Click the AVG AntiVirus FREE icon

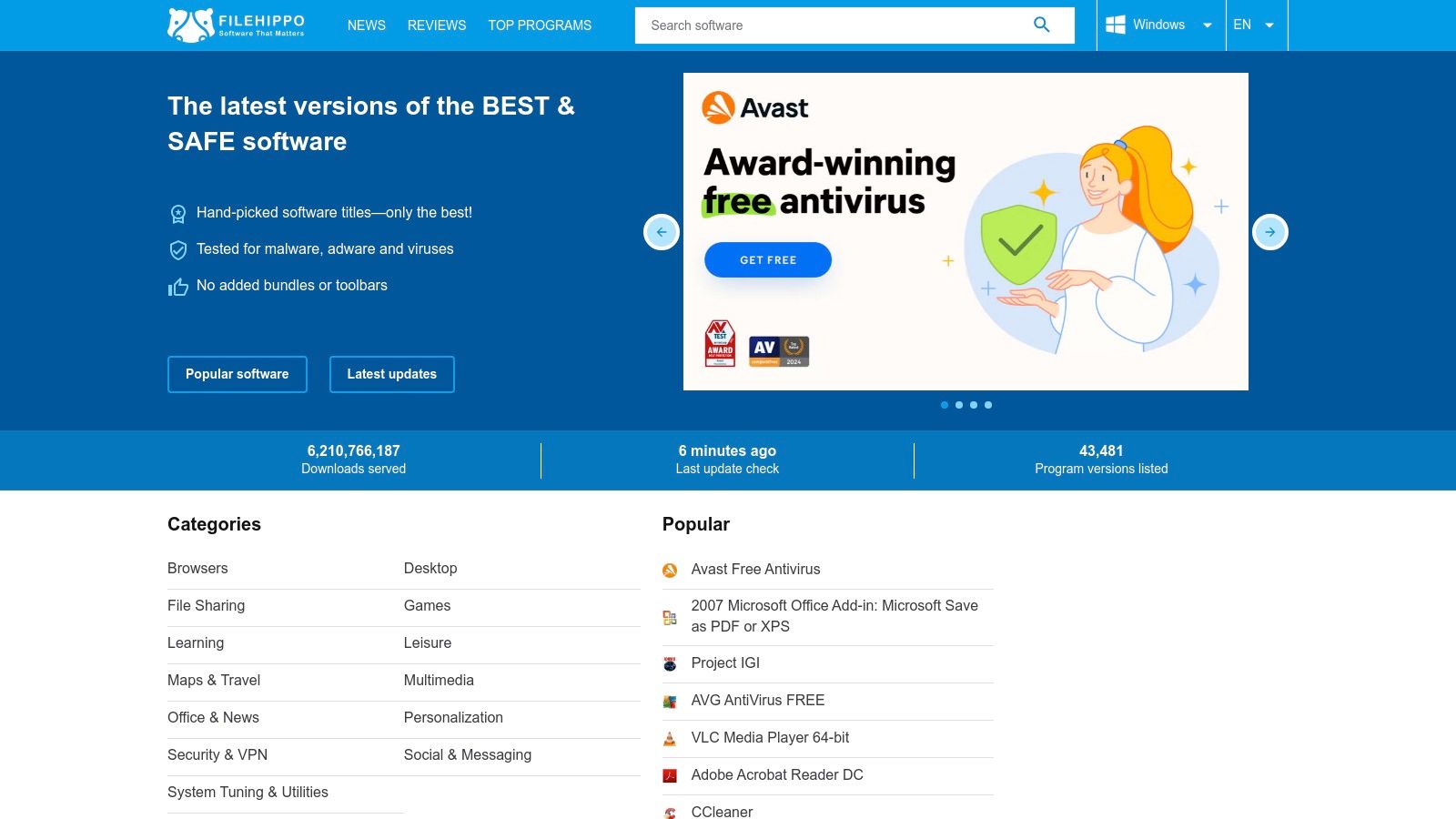[x=670, y=702]
